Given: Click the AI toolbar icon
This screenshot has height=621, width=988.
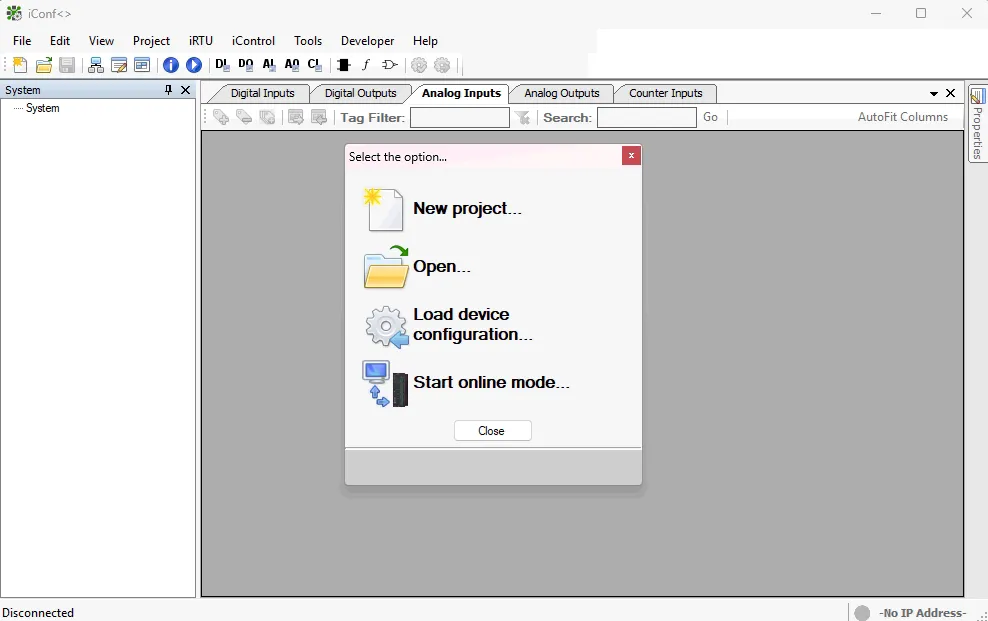Looking at the screenshot, I should tap(269, 65).
